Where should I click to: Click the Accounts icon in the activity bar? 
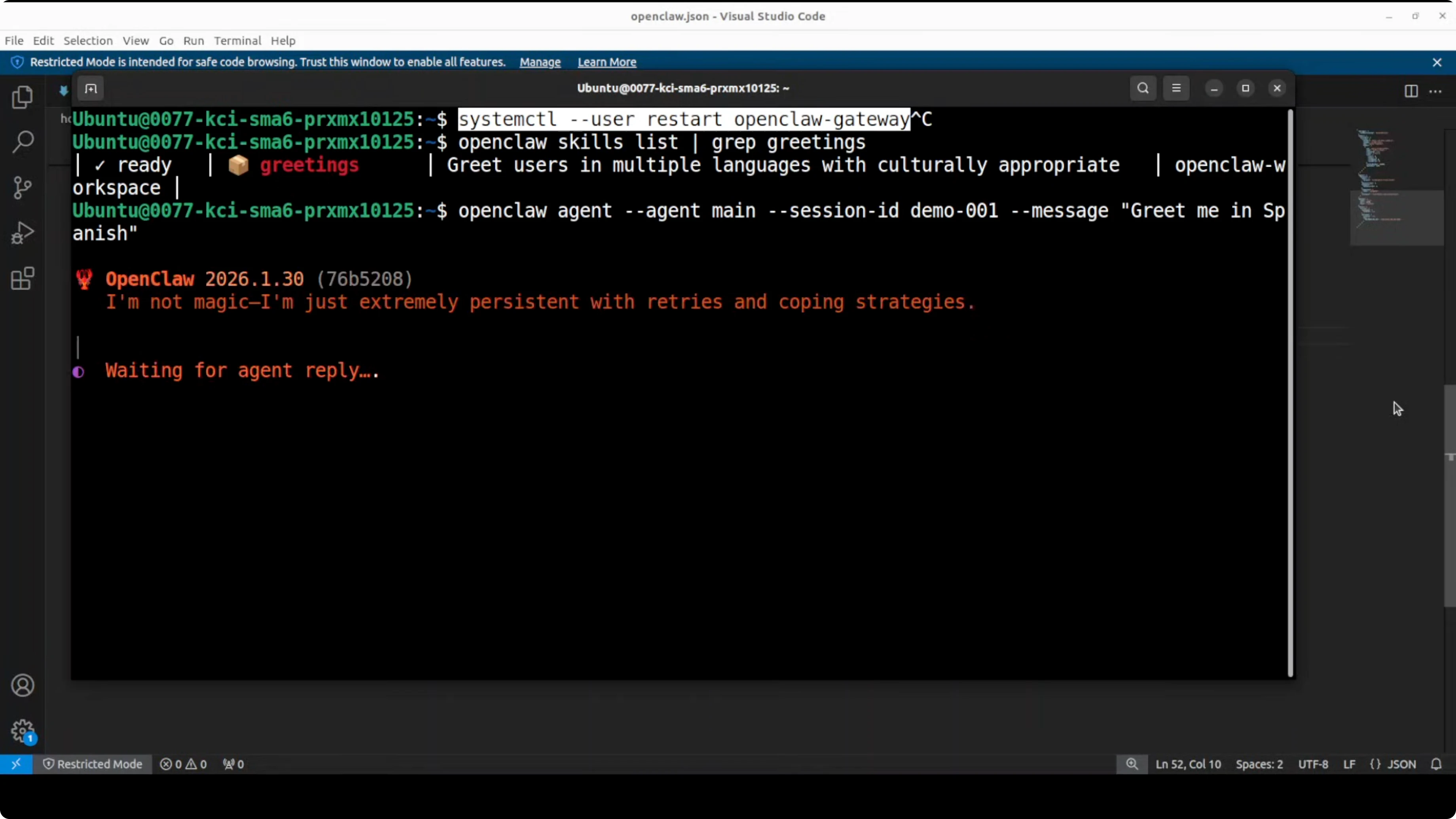point(23,685)
